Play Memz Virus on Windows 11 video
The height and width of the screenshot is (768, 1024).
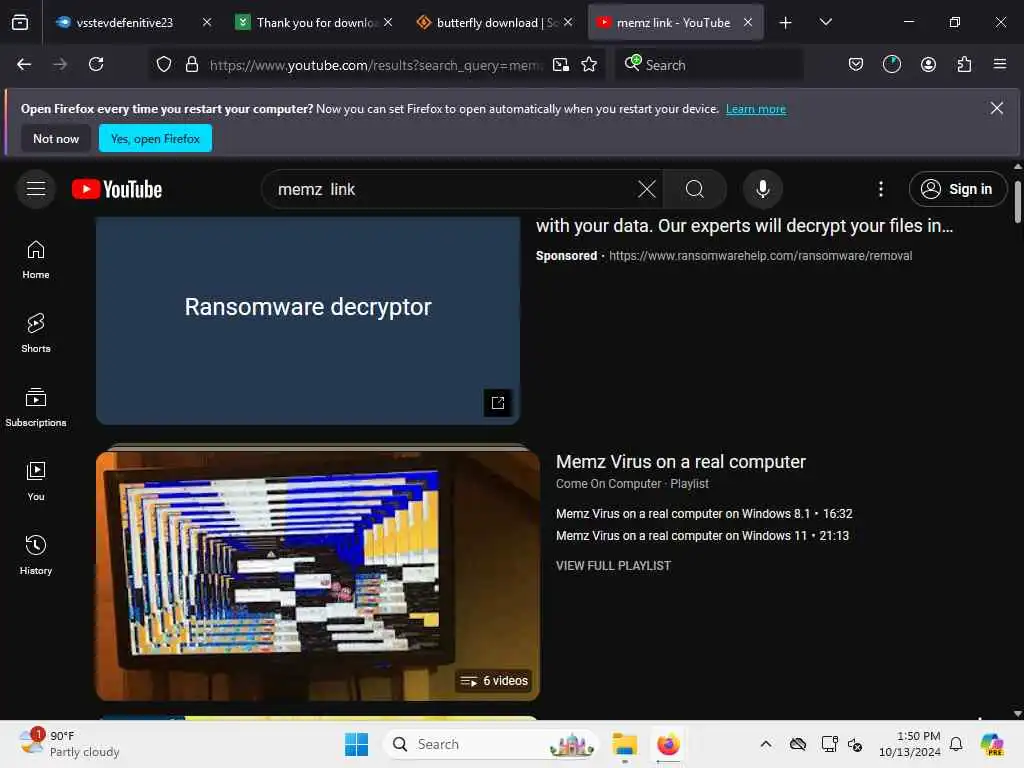click(x=702, y=536)
